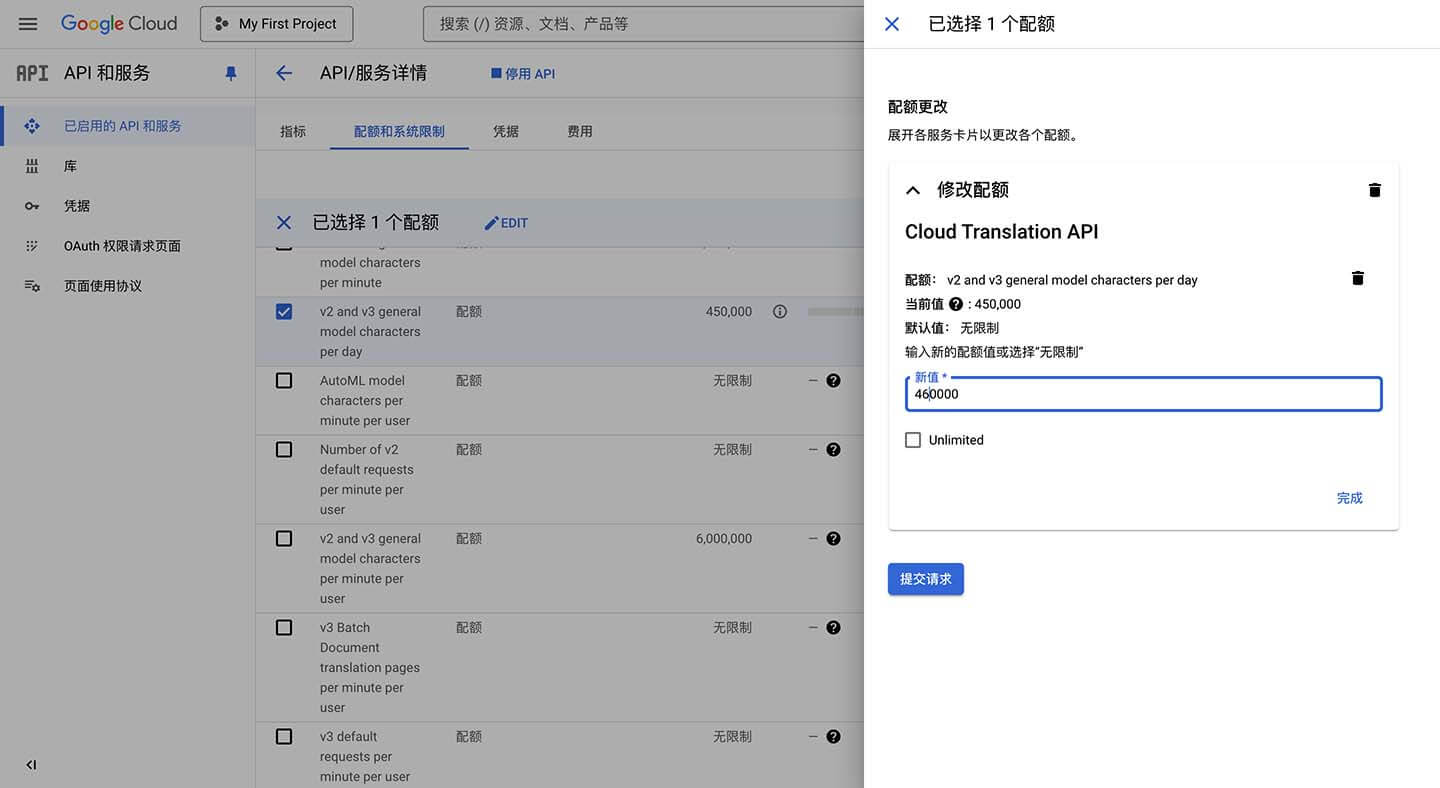Click usage progress bar for 450,000 row
This screenshot has width=1440, height=788.
point(836,312)
